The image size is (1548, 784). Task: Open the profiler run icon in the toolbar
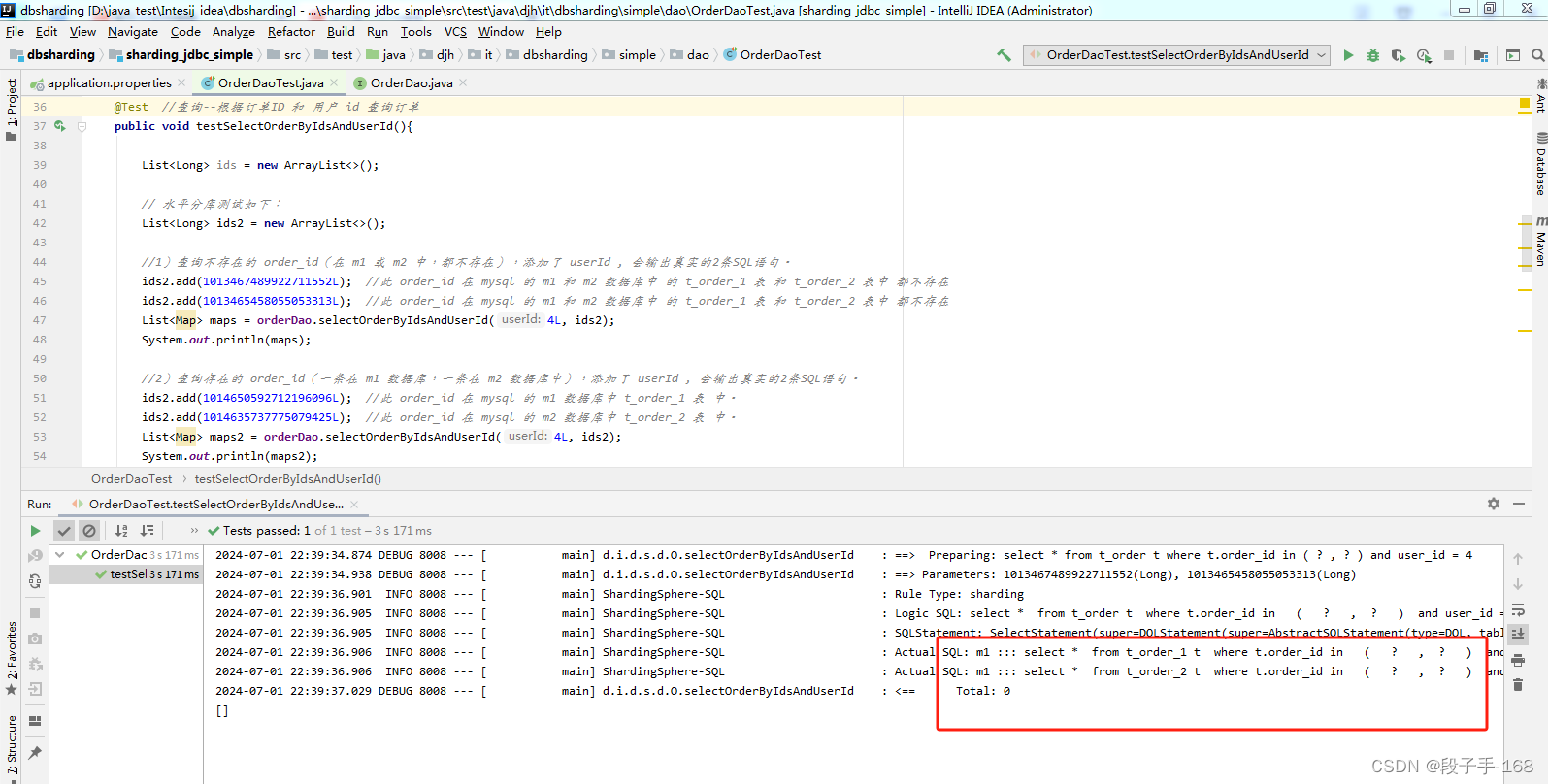1424,55
